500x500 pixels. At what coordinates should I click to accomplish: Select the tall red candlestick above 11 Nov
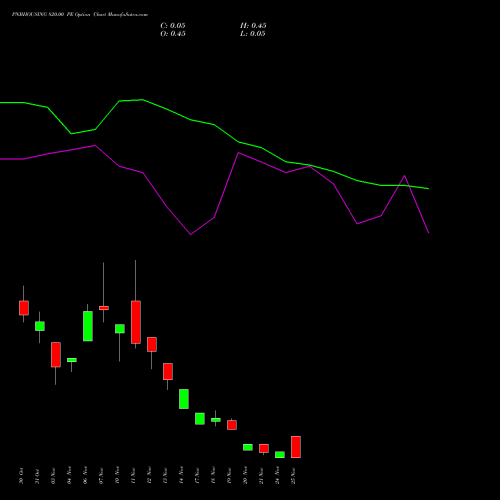(x=136, y=322)
